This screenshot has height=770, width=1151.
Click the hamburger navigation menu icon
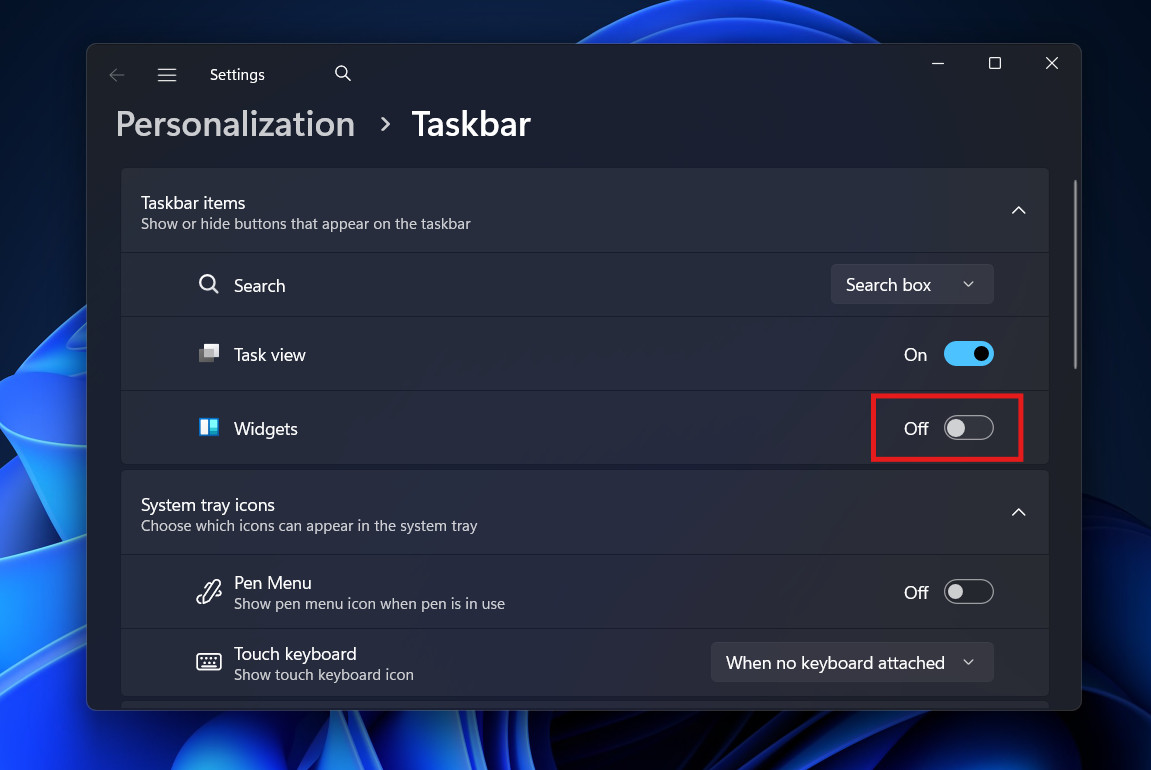click(x=166, y=74)
